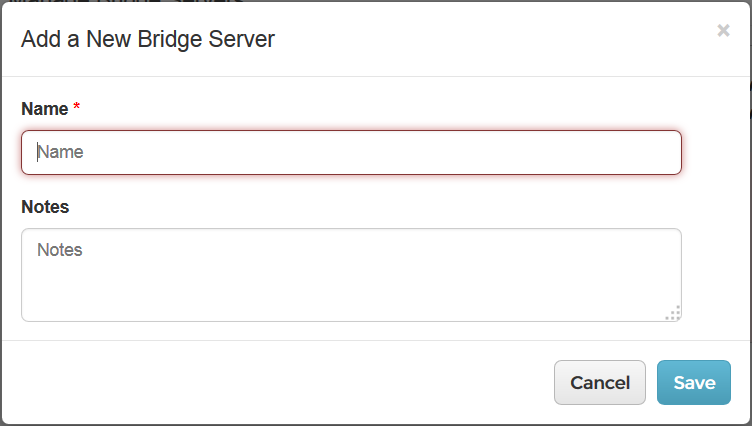Discard changes with the Cancel button

coord(600,383)
